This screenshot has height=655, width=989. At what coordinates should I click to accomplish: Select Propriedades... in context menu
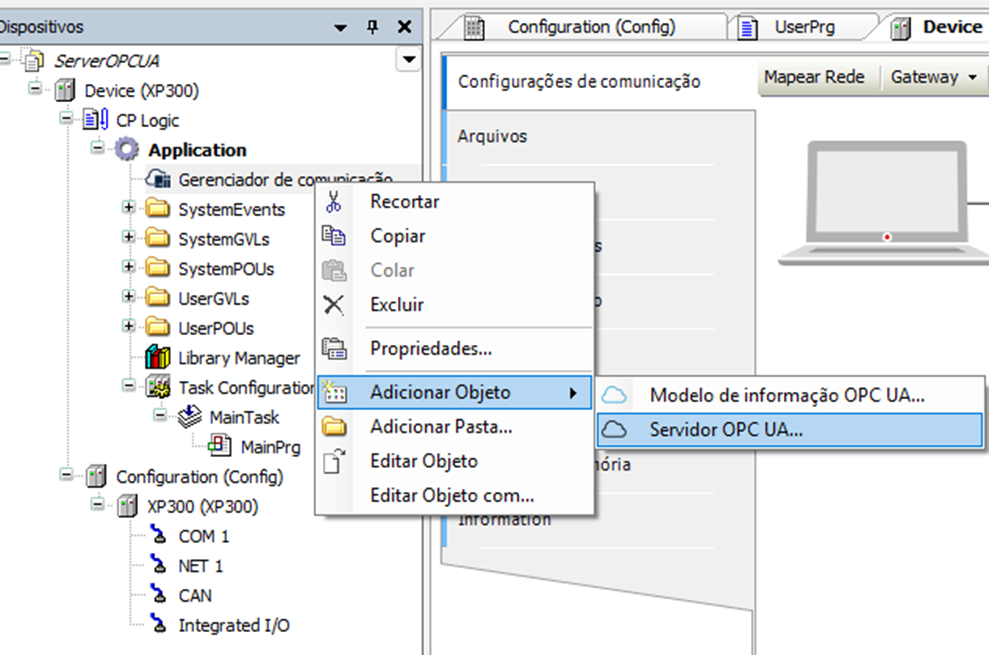click(430, 349)
